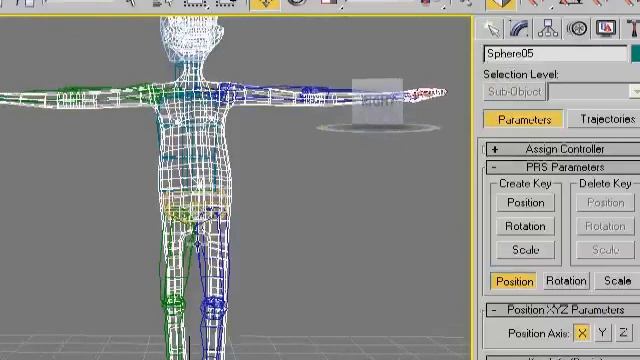Click the Sphere05 object name field
The width and height of the screenshot is (640, 360).
pos(555,54)
